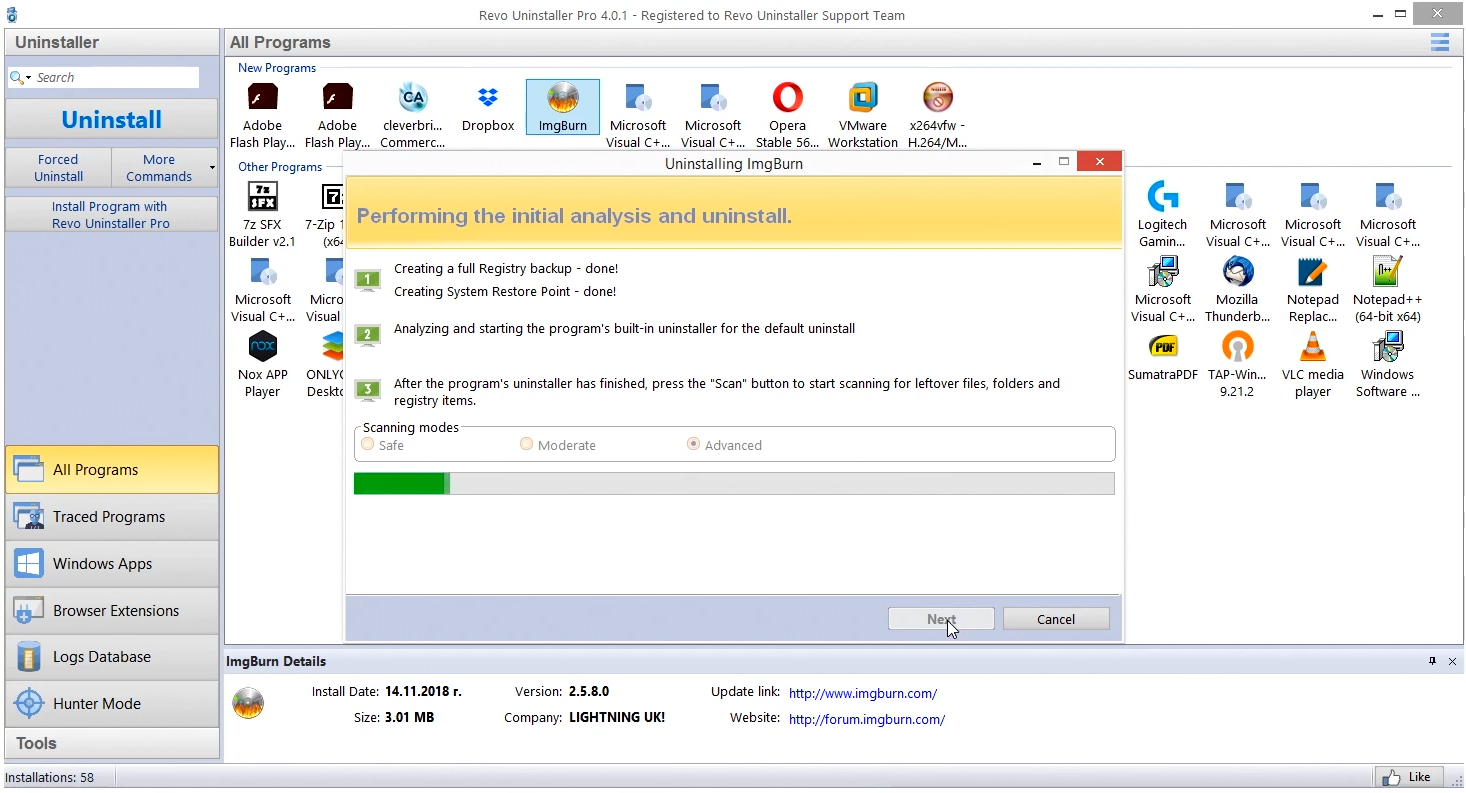Select the Nox APP Player icon
This screenshot has height=793, width=1466.
coord(262,347)
